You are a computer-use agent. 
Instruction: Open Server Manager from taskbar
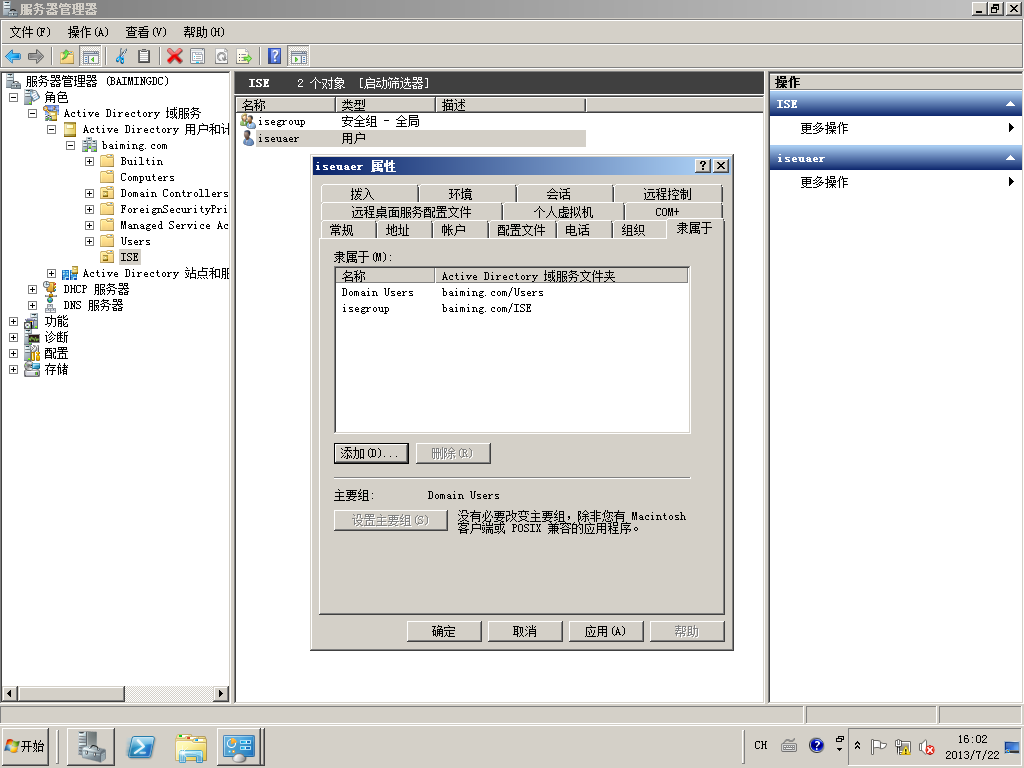(x=91, y=746)
